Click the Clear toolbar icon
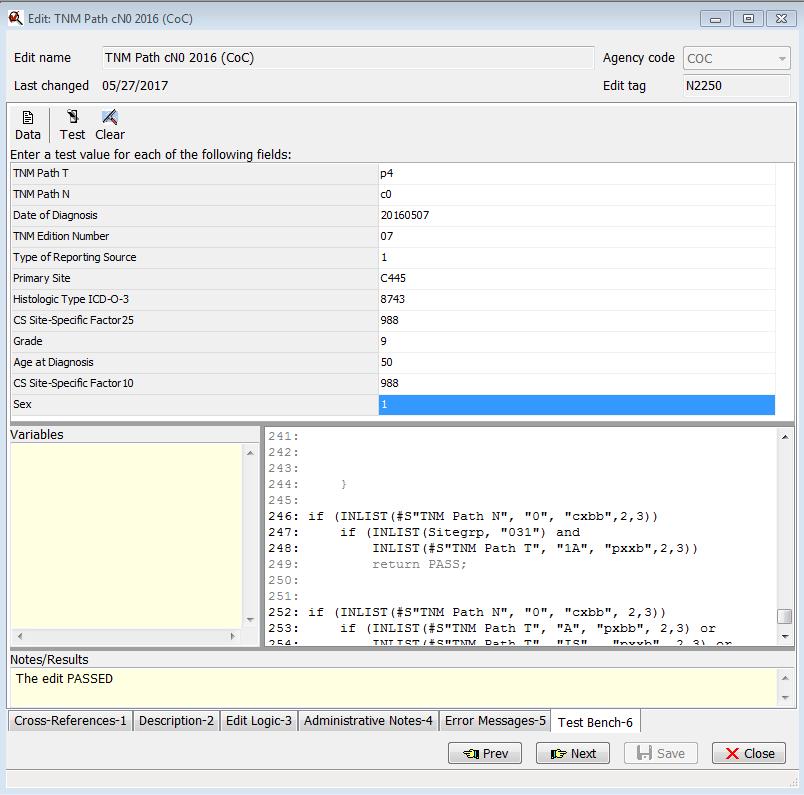The image size is (804, 795). click(x=110, y=125)
